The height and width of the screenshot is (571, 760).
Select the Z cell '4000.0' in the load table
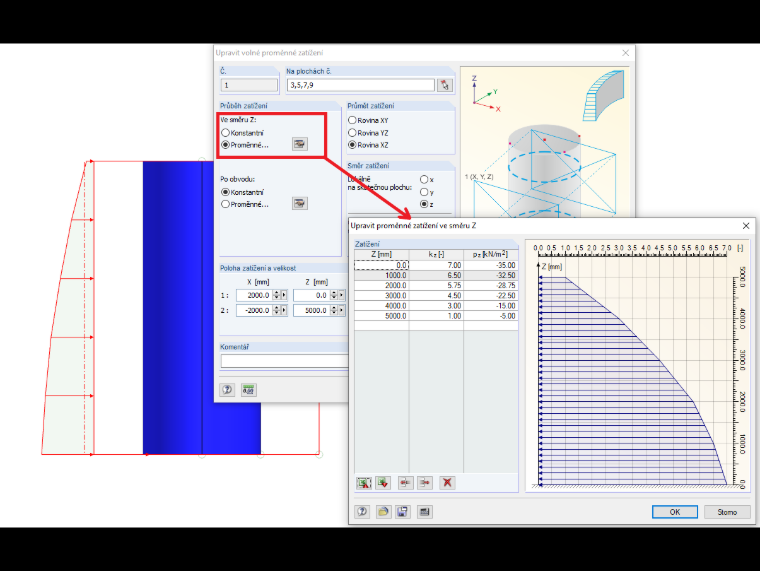[381, 306]
